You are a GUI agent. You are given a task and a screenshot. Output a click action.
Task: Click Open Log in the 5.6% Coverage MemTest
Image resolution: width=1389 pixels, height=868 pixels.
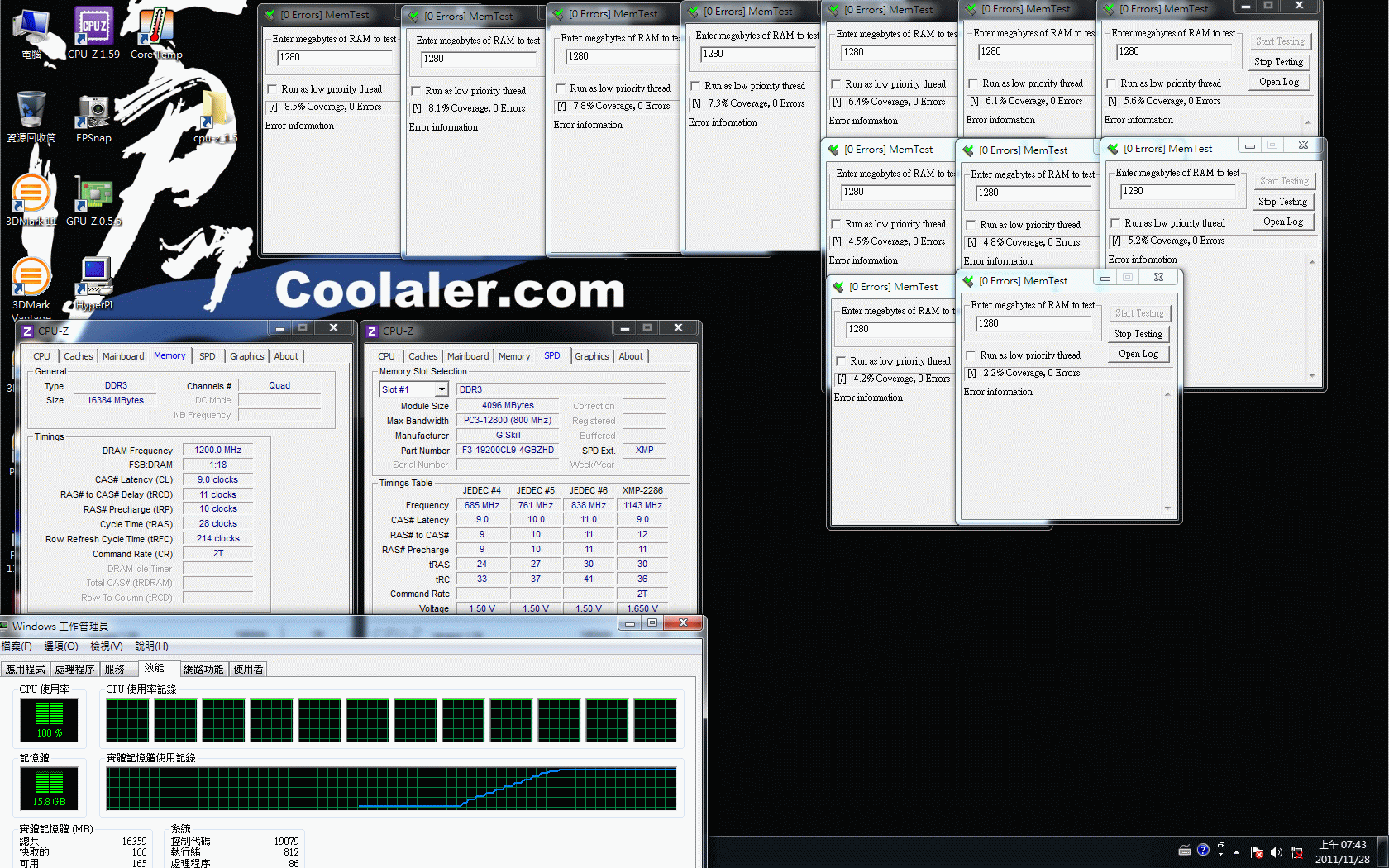[1278, 82]
